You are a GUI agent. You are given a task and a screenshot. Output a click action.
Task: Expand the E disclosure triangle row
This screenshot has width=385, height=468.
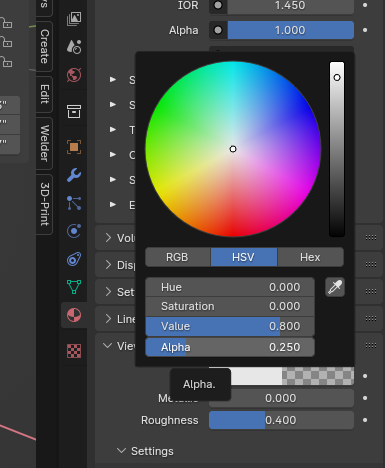pyautogui.click(x=113, y=204)
